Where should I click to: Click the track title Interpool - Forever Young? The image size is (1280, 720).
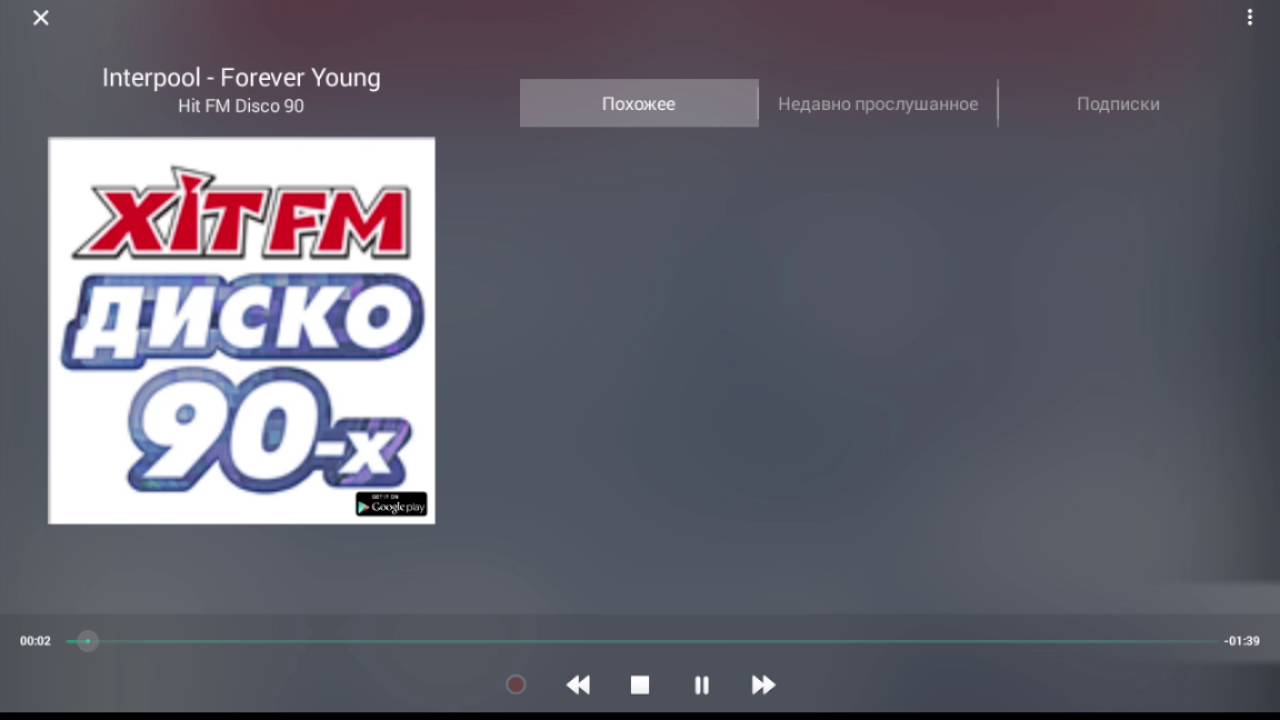[x=241, y=77]
